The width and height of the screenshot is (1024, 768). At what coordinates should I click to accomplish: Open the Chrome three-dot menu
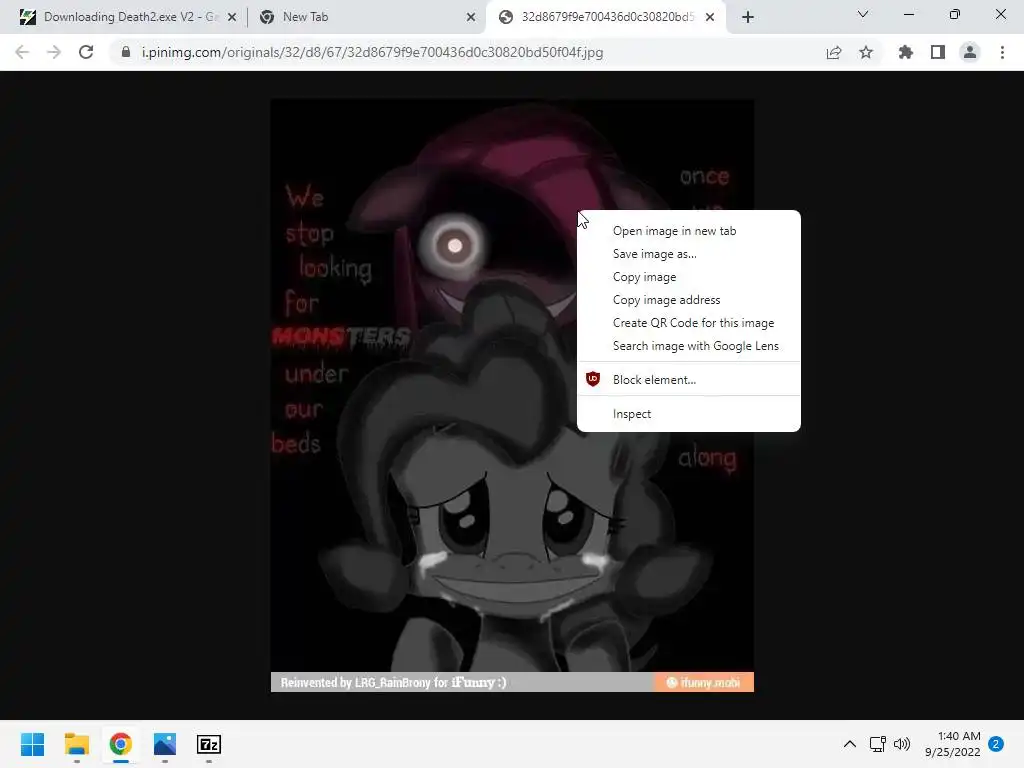tap(1002, 52)
